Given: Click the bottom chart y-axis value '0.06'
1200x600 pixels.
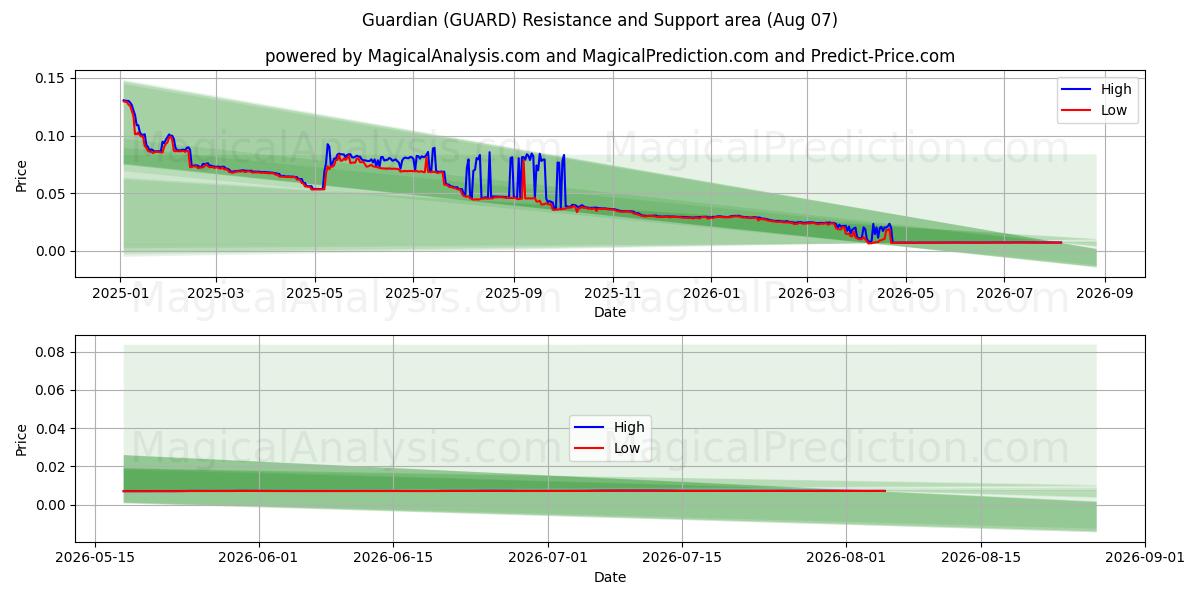Looking at the screenshot, I should 50,391.
